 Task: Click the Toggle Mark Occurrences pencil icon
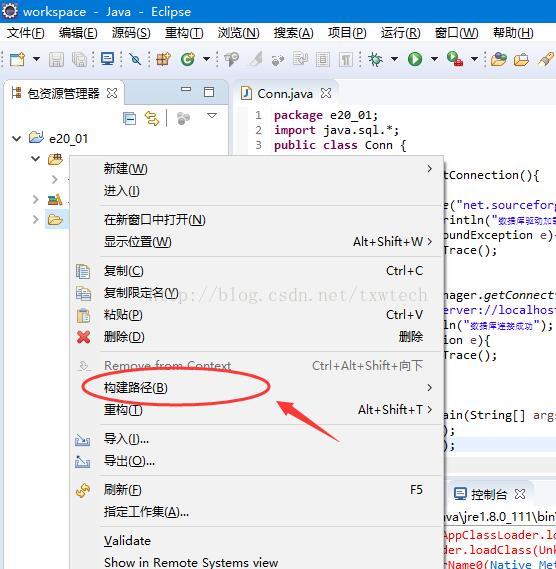[x=256, y=59]
